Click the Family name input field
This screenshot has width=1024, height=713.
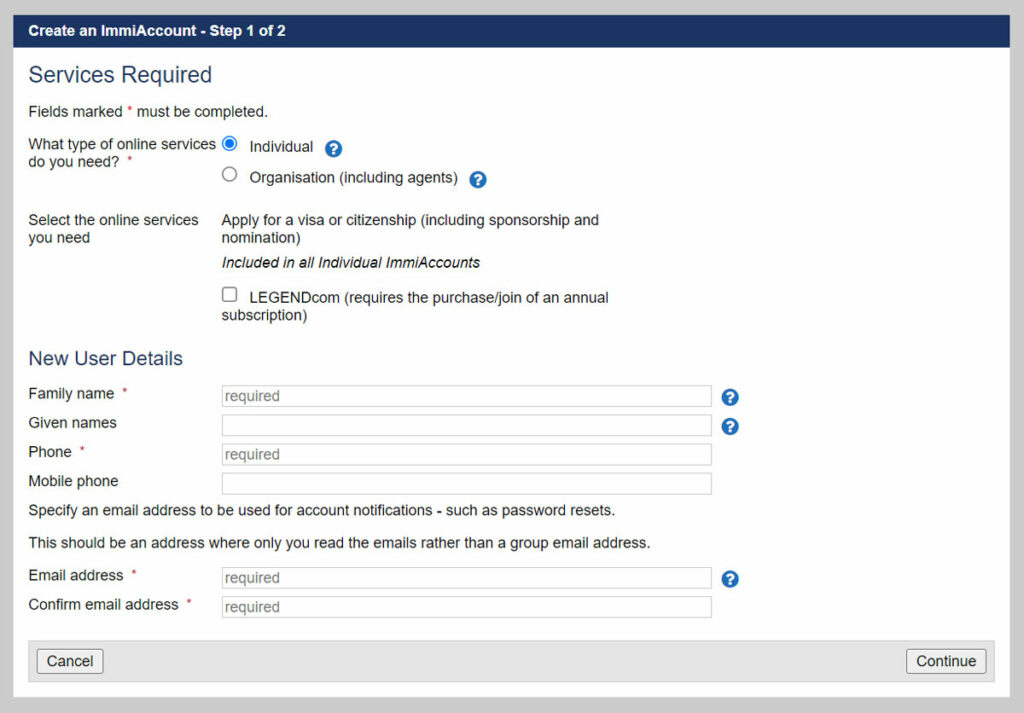pyautogui.click(x=466, y=396)
